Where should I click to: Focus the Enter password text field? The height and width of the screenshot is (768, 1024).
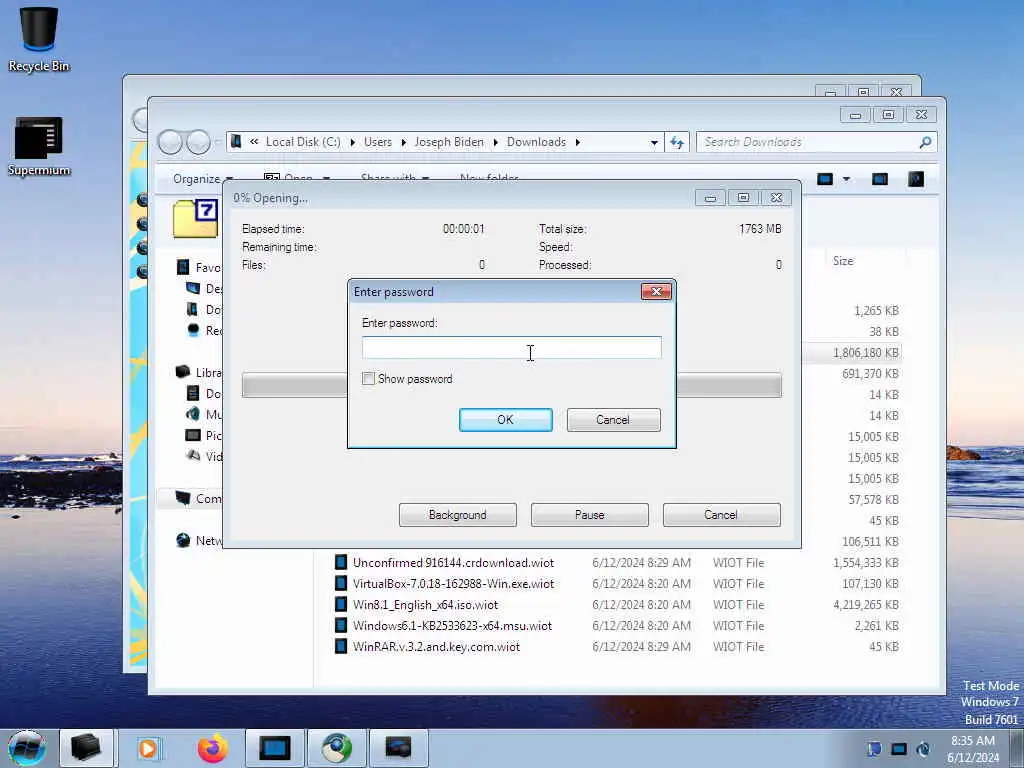pyautogui.click(x=511, y=347)
